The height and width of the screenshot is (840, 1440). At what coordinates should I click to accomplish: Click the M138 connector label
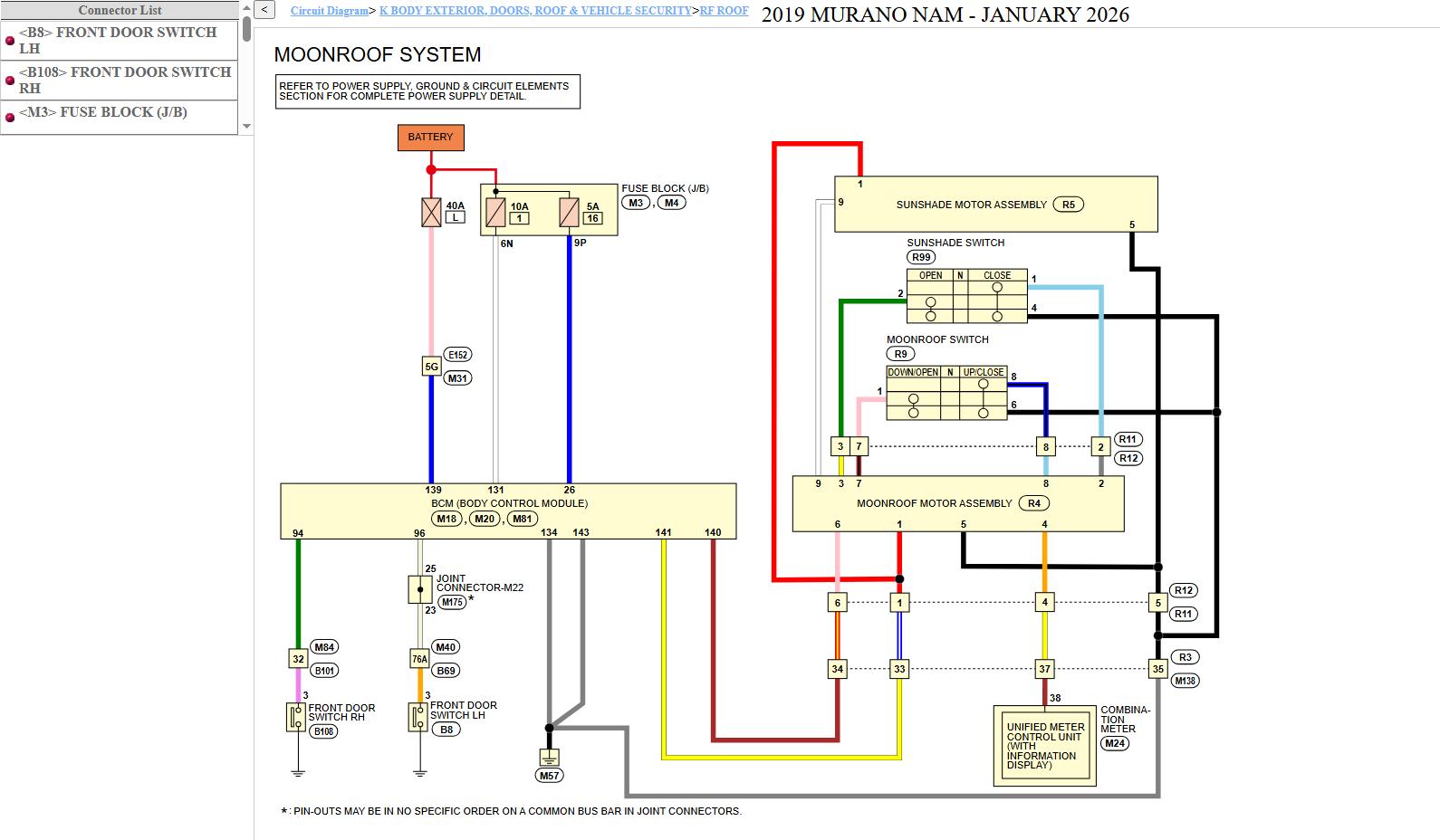[x=1185, y=681]
